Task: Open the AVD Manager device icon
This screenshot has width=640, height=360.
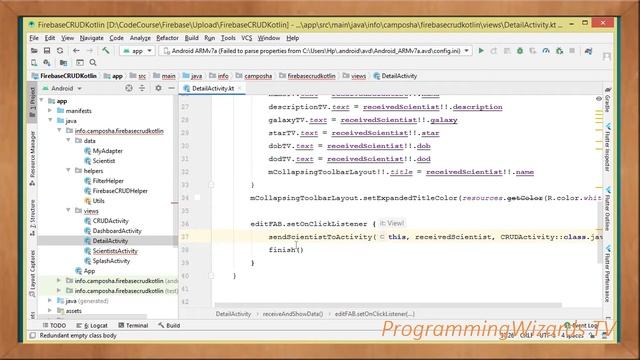Action: (x=34, y=62)
